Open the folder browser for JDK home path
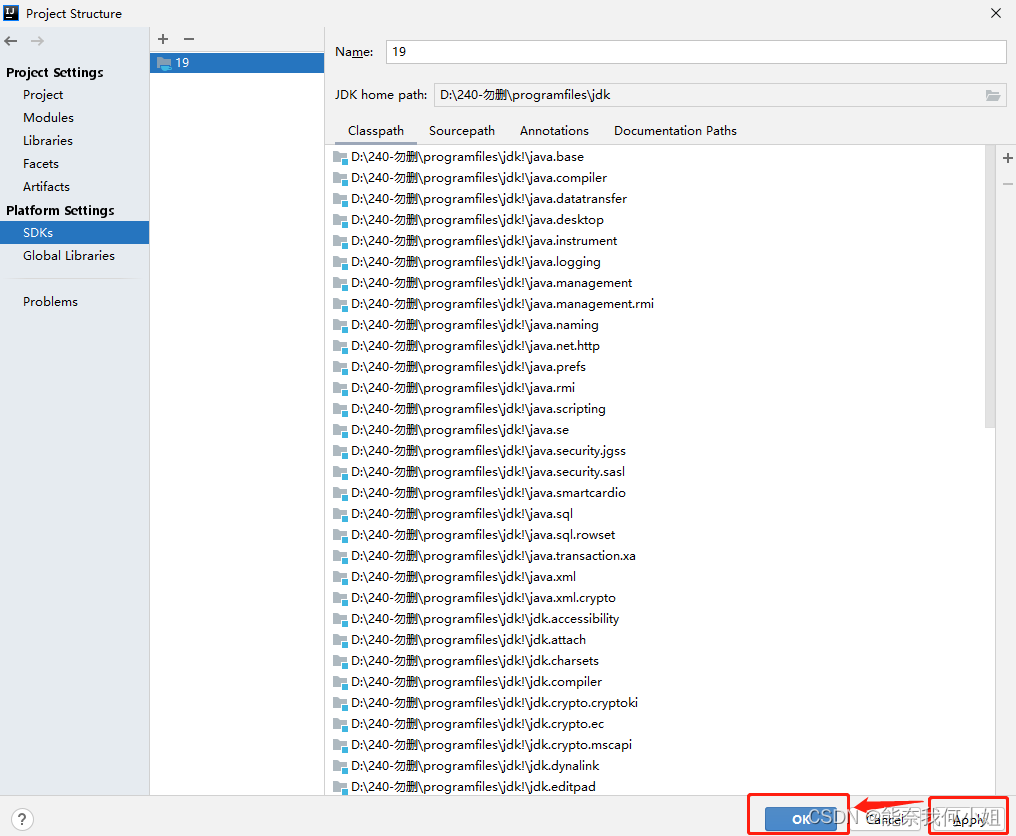Image resolution: width=1016 pixels, height=836 pixels. click(993, 94)
